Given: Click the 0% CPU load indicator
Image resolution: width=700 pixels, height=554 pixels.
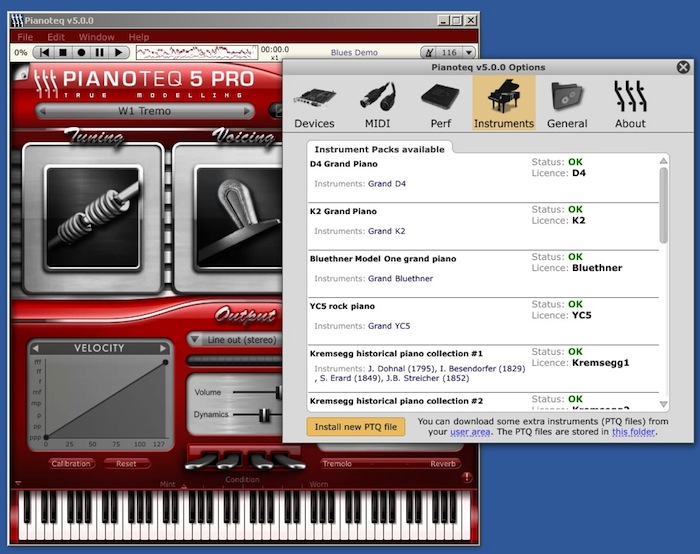Looking at the screenshot, I should (x=21, y=53).
